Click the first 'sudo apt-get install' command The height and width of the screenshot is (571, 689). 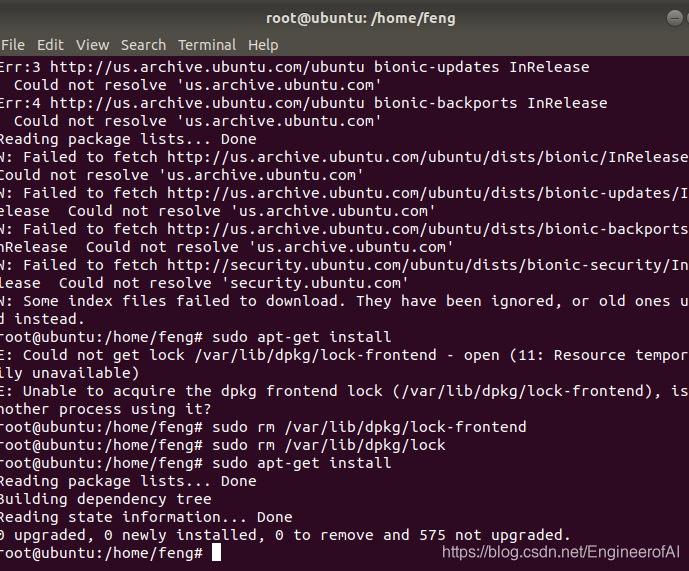click(301, 337)
